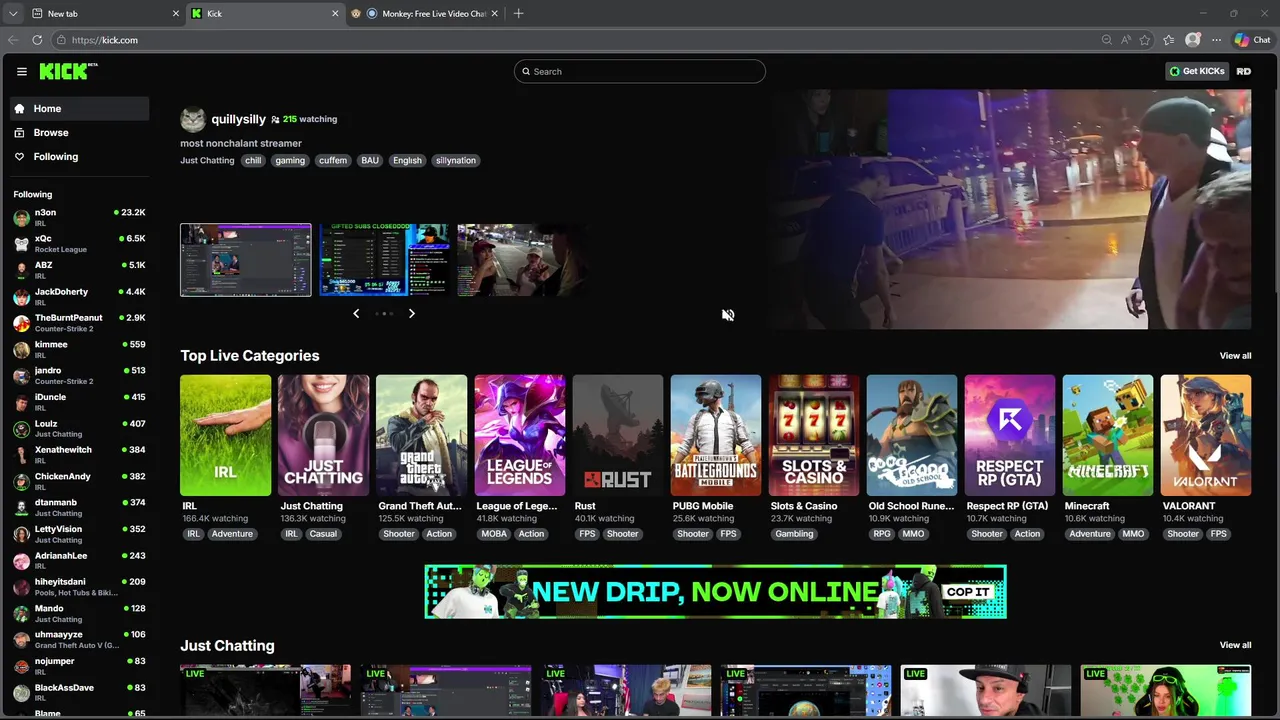The image size is (1280, 720).
Task: Open the Respect RP (GTA) category card
Action: tap(1009, 435)
